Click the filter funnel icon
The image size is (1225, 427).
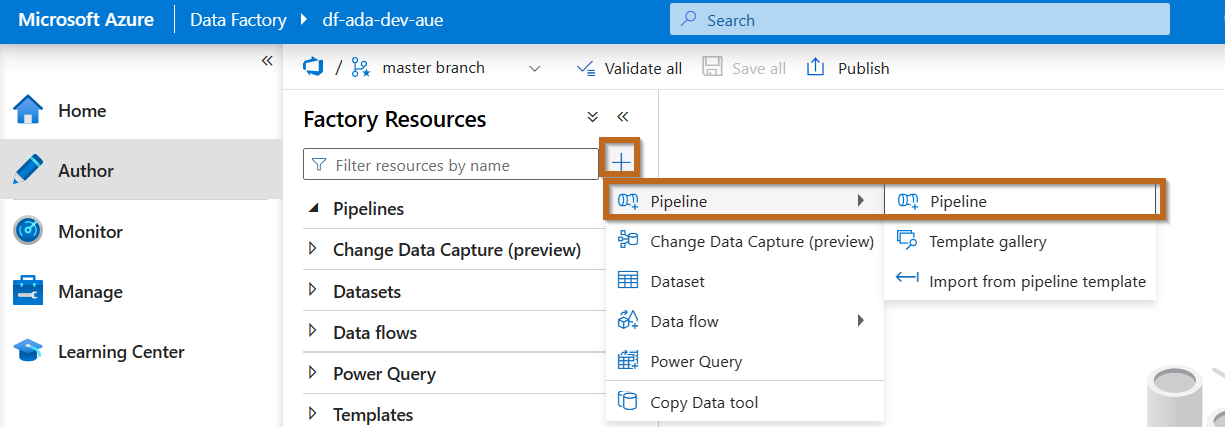tap(319, 165)
